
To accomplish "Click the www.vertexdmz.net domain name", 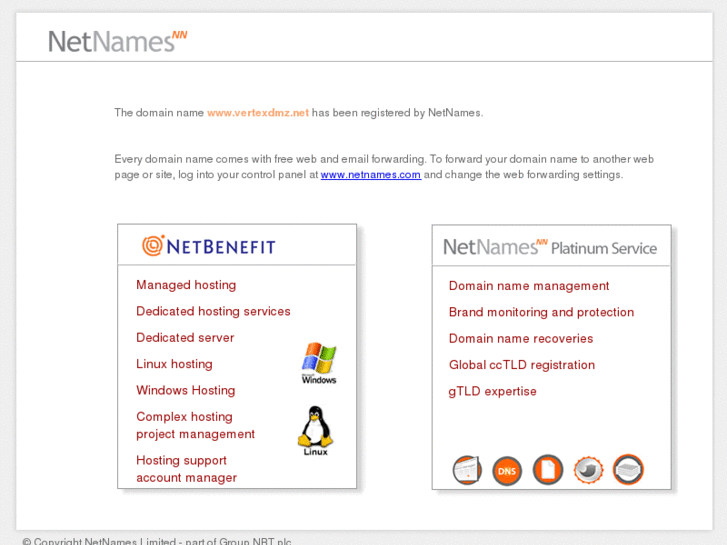I will coord(258,113).
